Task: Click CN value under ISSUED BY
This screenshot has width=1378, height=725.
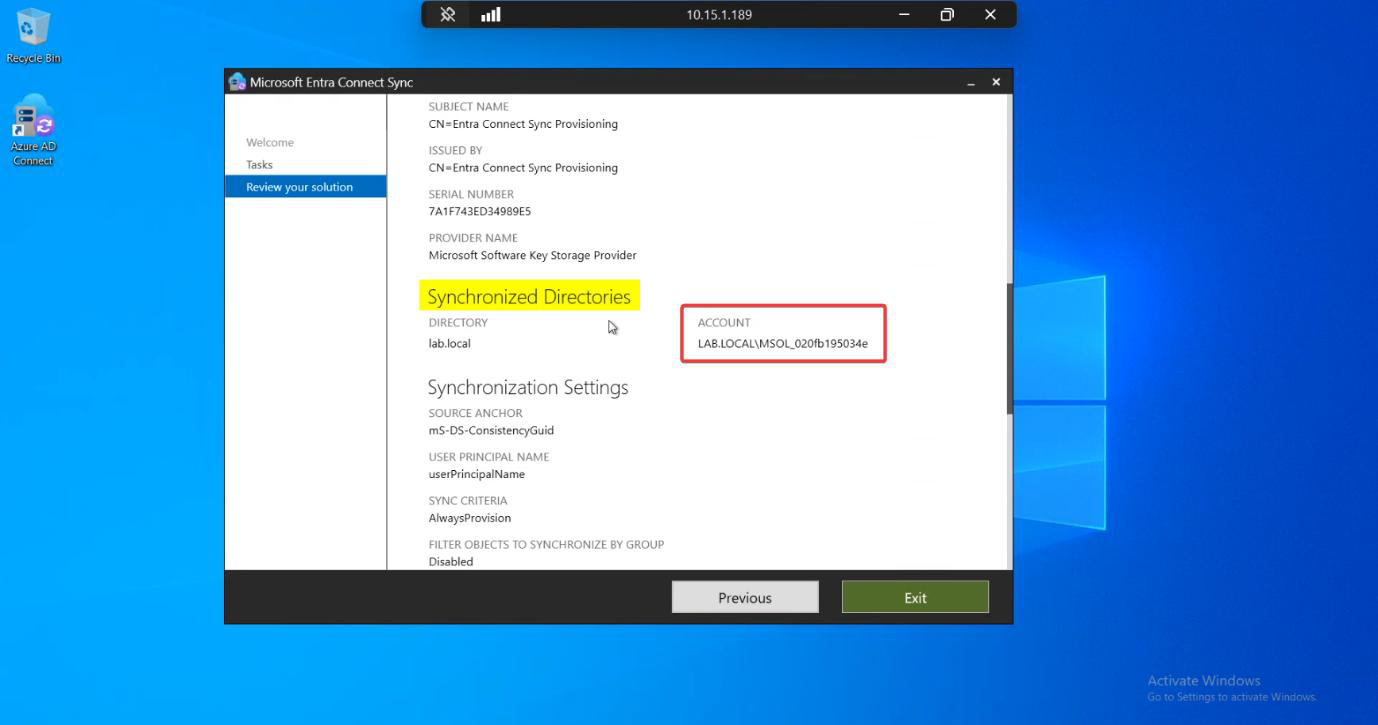Action: pos(523,168)
